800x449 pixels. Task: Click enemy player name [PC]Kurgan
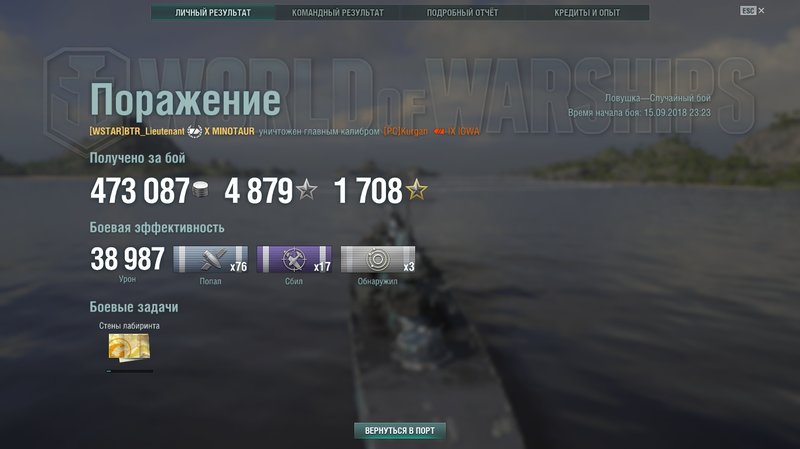406,132
